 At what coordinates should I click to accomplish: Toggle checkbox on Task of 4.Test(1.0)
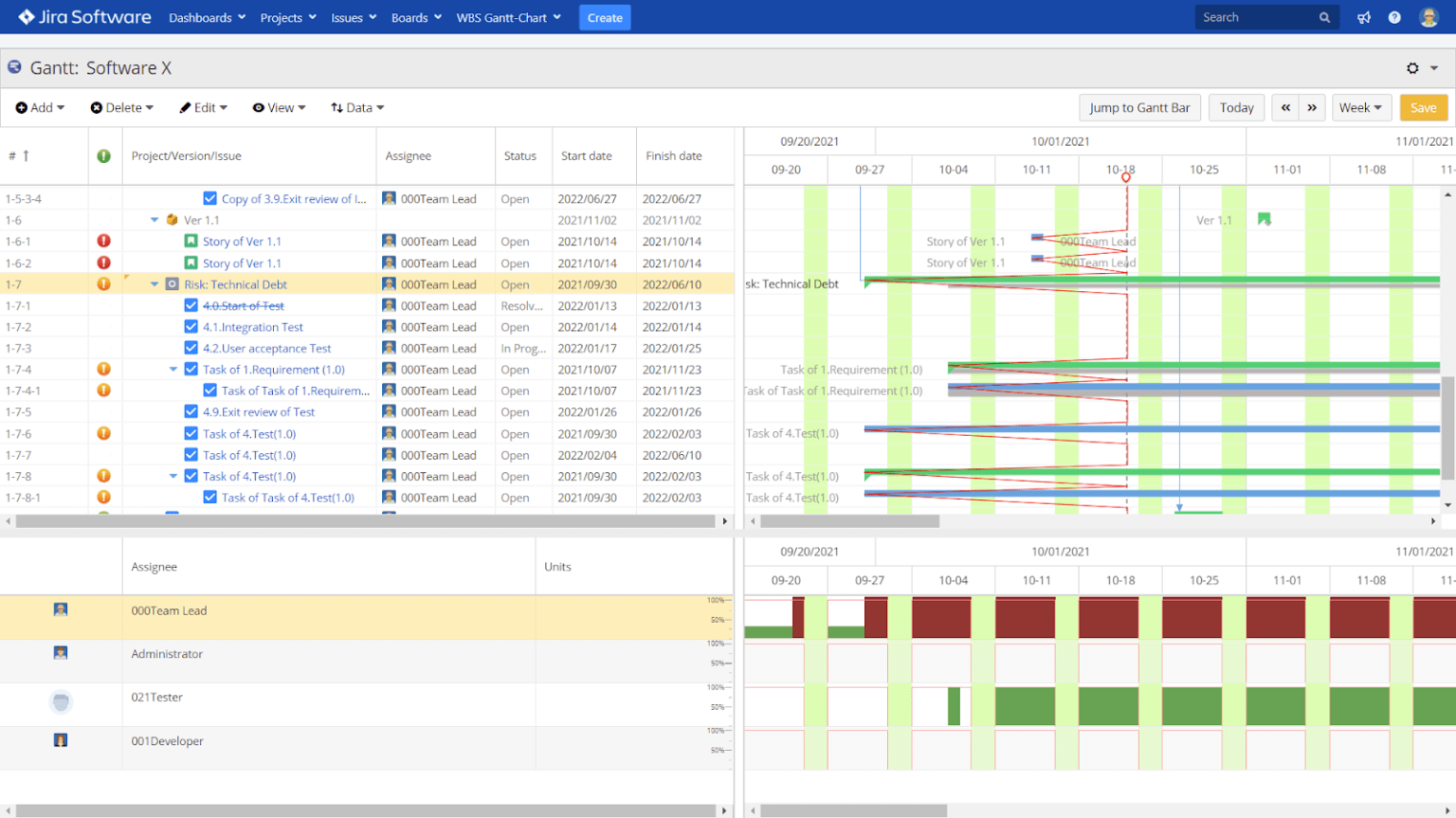191,433
